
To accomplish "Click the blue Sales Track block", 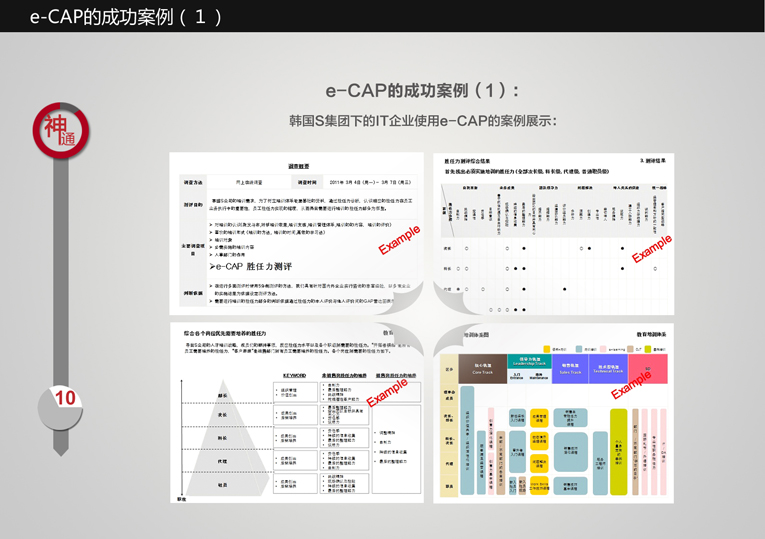I will tap(570, 369).
